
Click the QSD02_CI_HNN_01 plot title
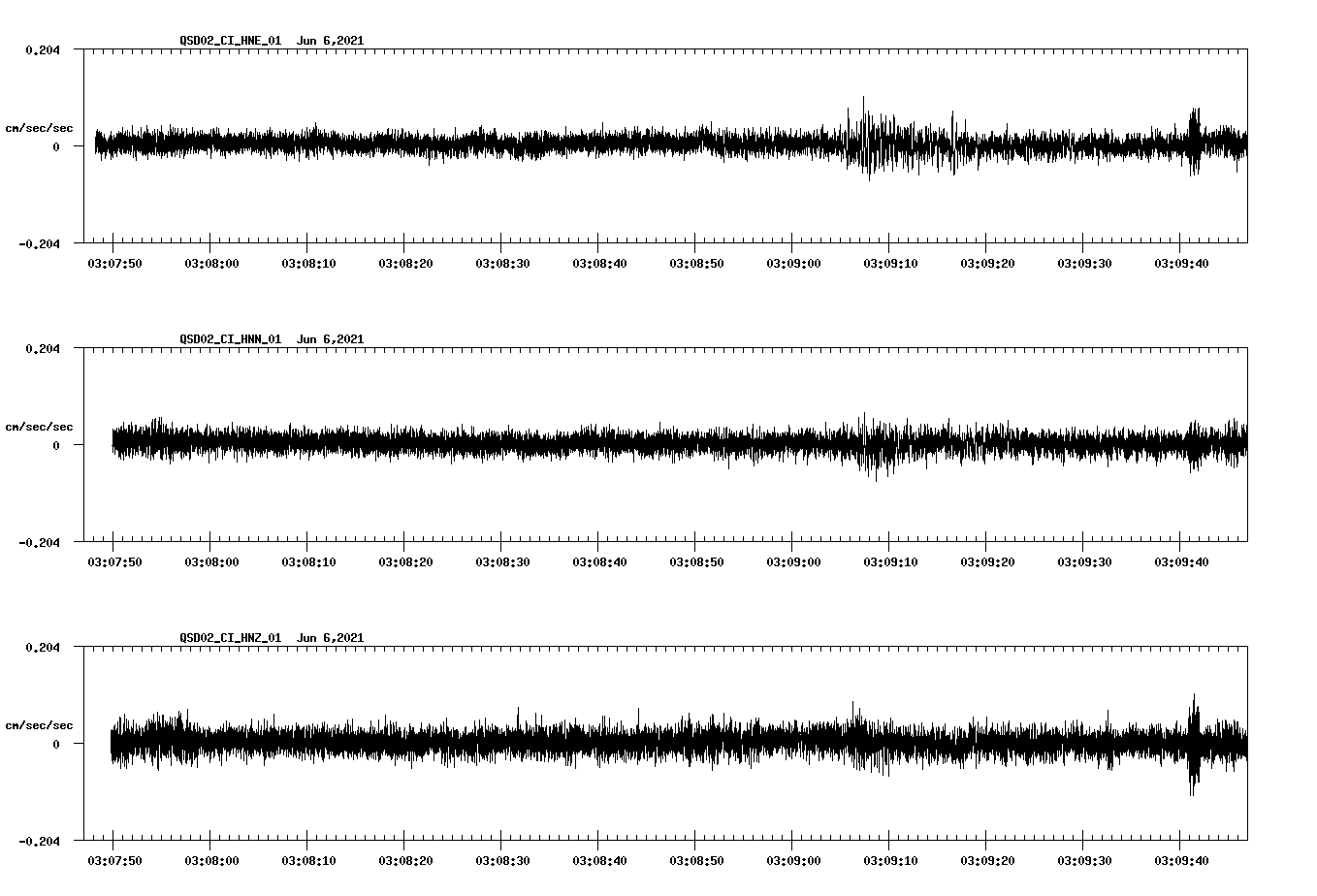[x=272, y=339]
